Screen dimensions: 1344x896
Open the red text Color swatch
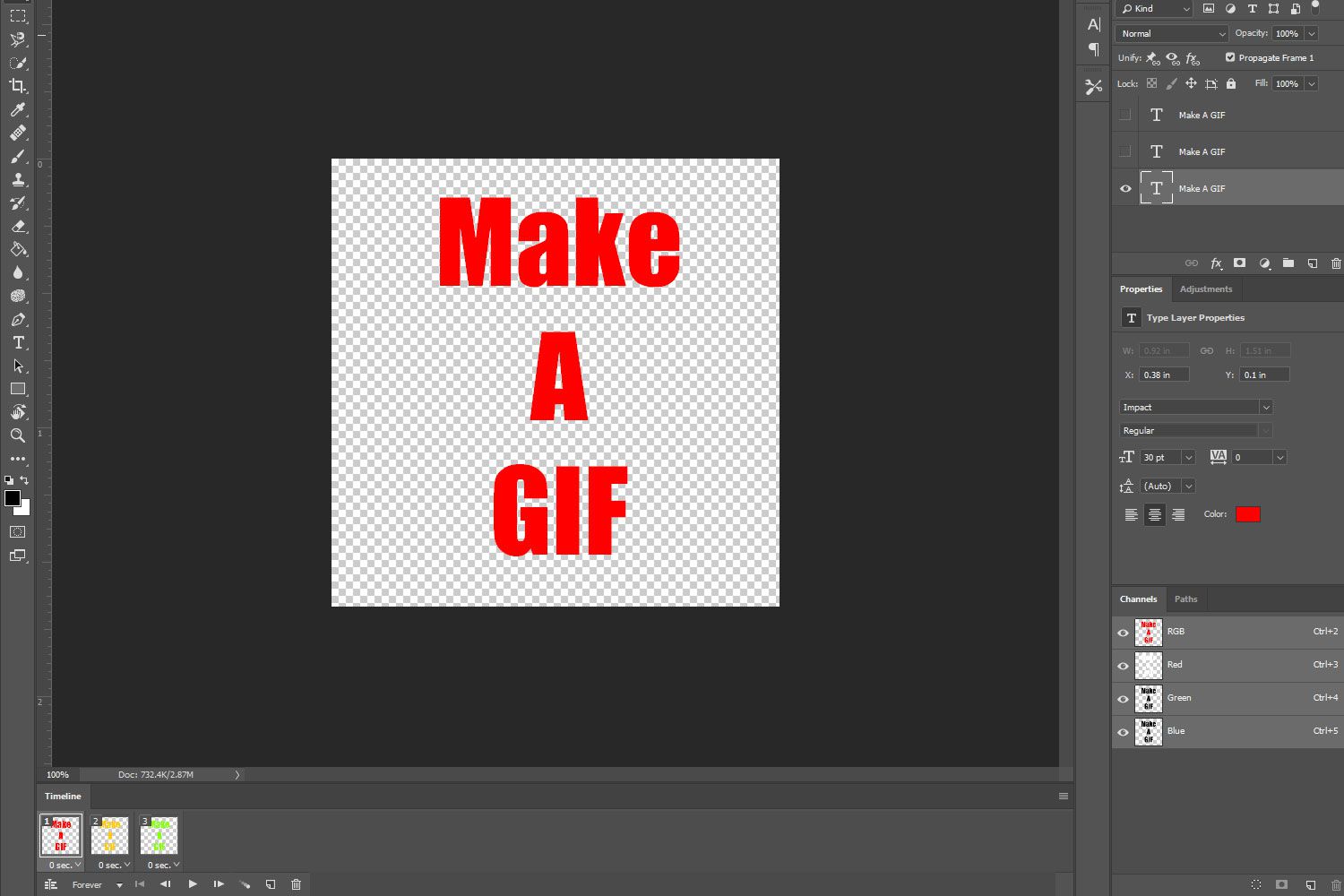1248,514
